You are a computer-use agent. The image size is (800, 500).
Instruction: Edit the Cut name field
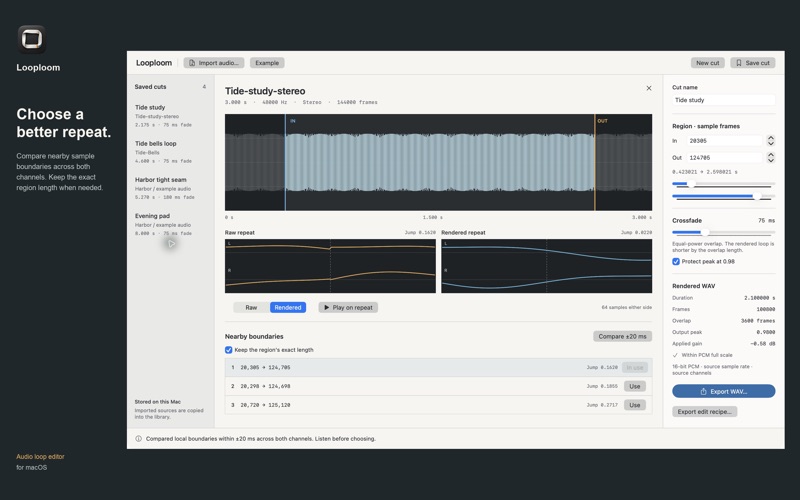(723, 100)
